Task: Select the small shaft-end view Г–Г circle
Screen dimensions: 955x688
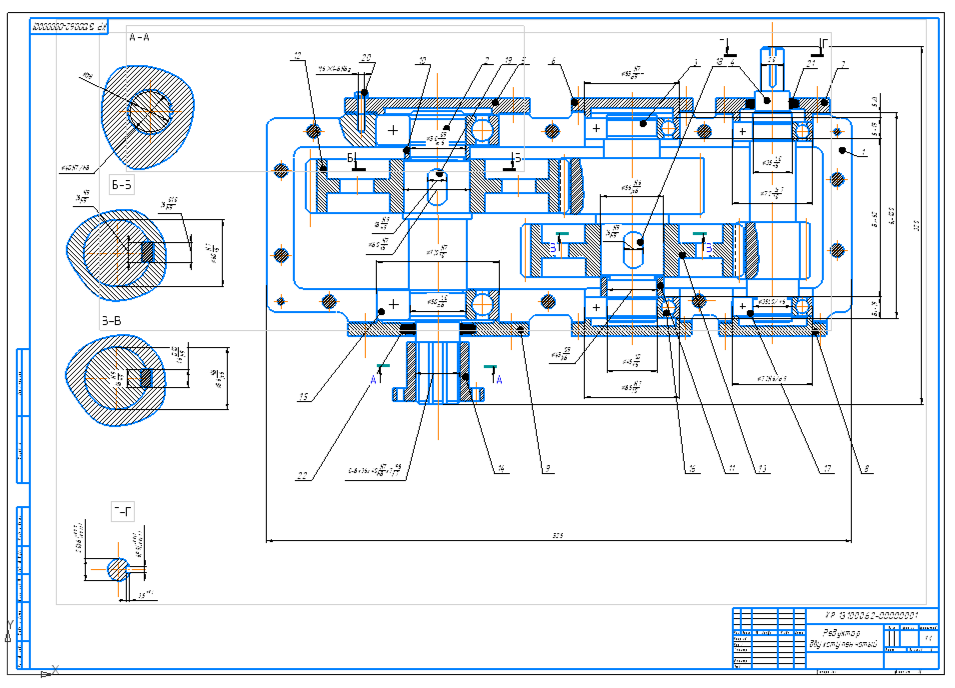Action: point(118,569)
